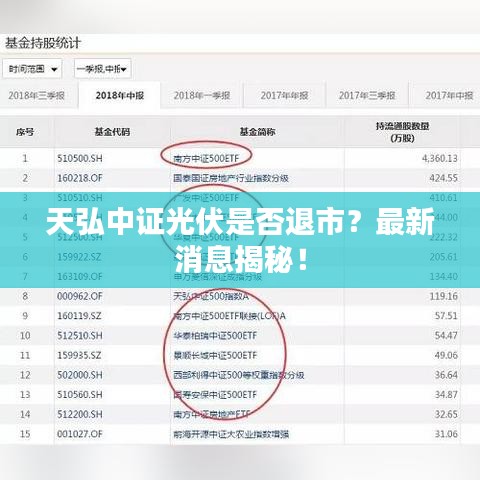
Task: Switch to the 2017年年报 tab
Action: pyautogui.click(x=284, y=96)
